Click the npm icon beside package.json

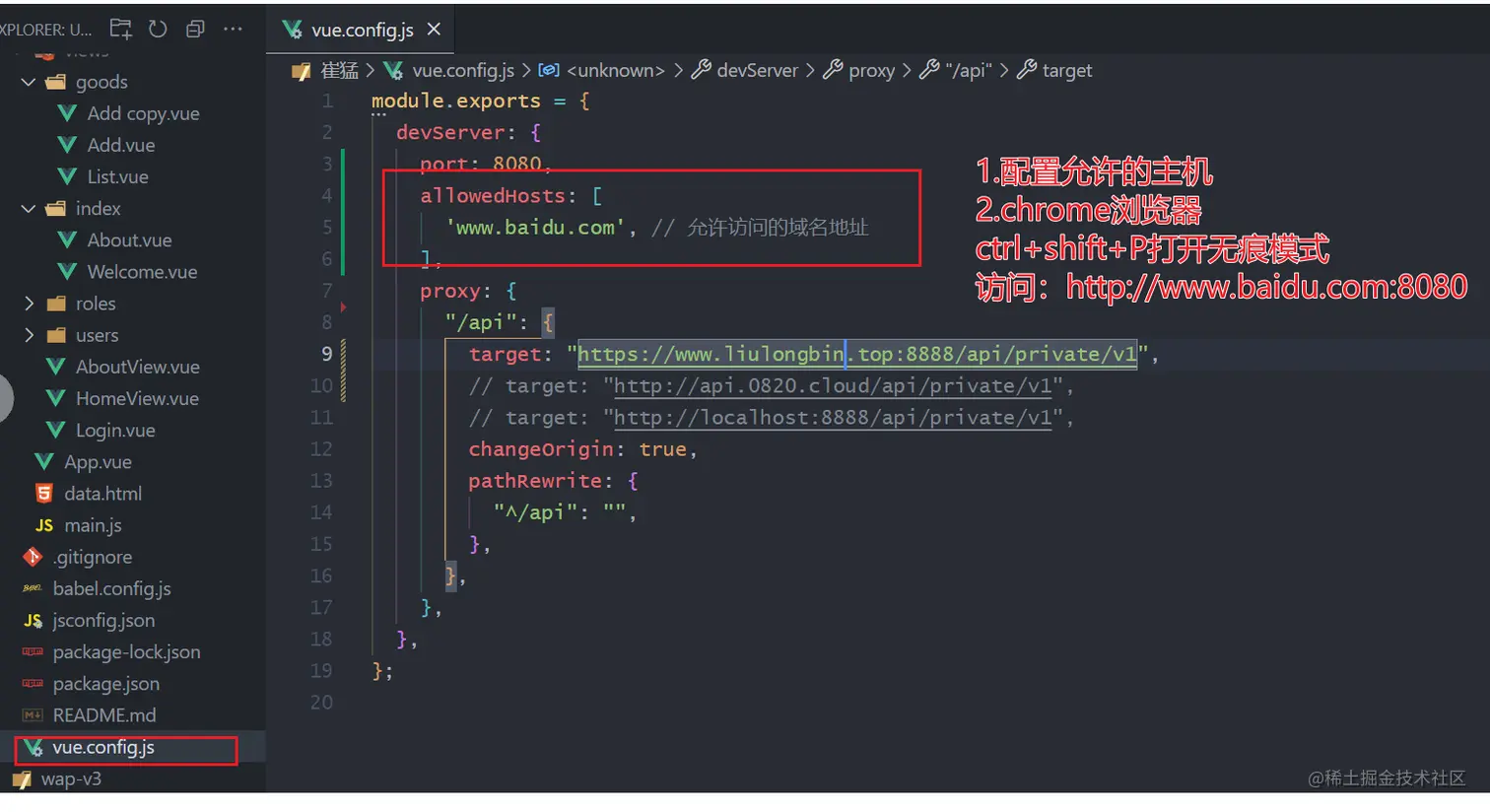[x=33, y=683]
